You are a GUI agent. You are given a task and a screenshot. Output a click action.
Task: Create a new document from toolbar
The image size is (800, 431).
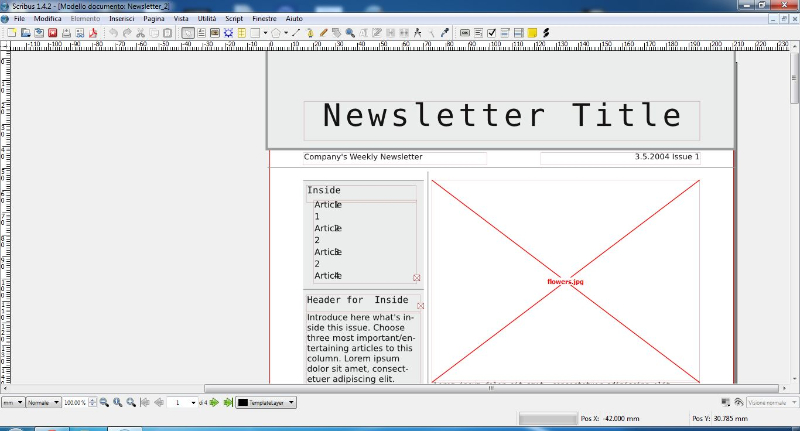[x=12, y=33]
